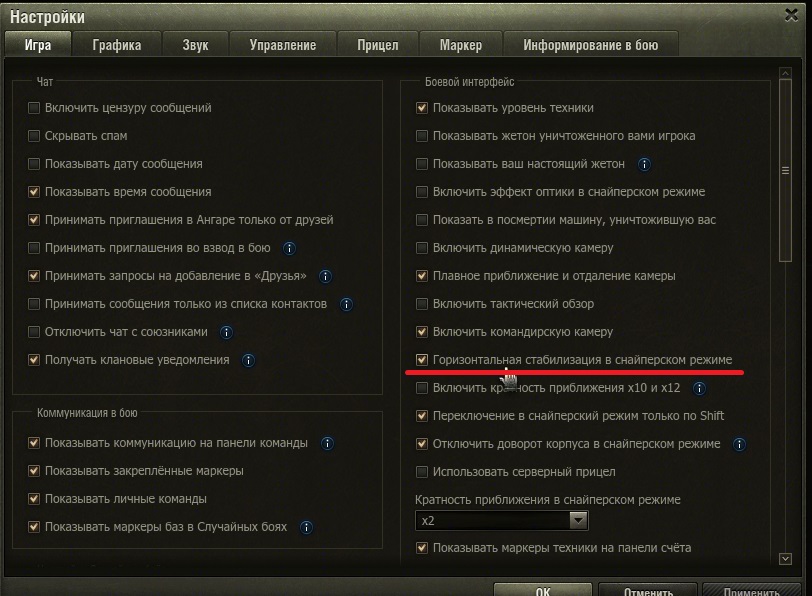This screenshot has height=596, width=812.
Task: Confirm settings with ОК button
Action: [543, 590]
